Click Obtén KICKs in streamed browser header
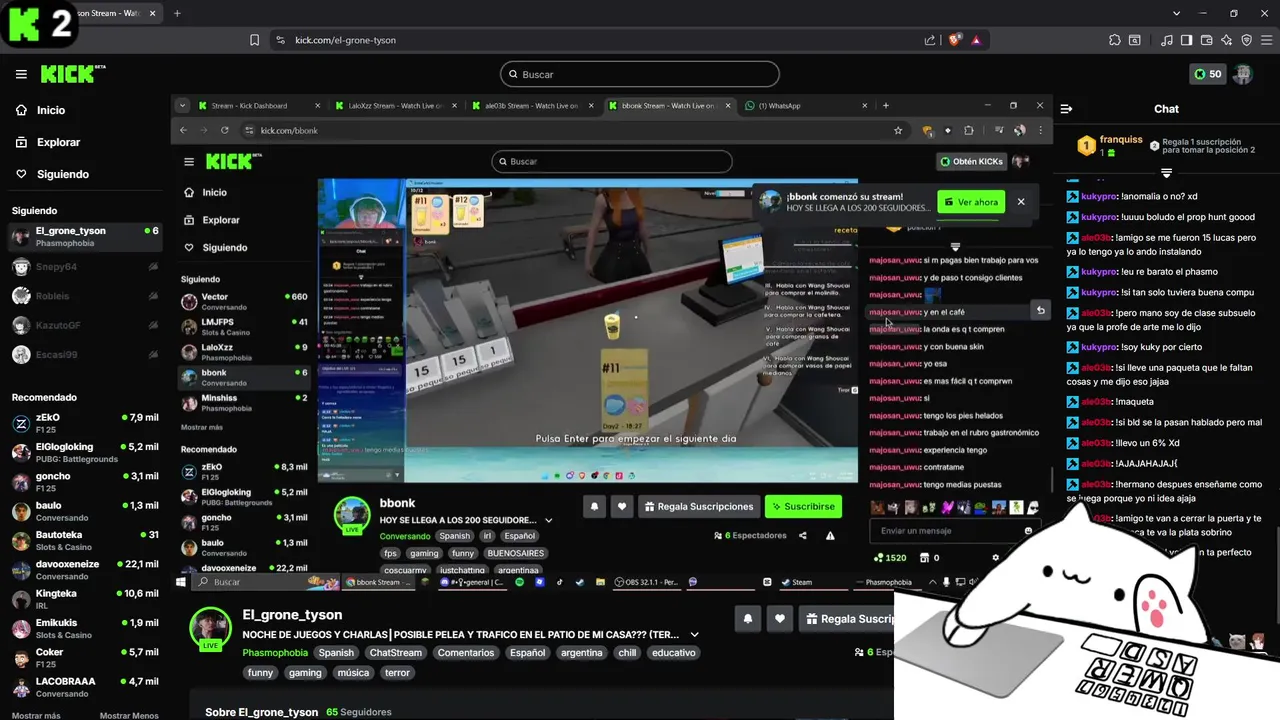The image size is (1280, 720). (x=971, y=161)
